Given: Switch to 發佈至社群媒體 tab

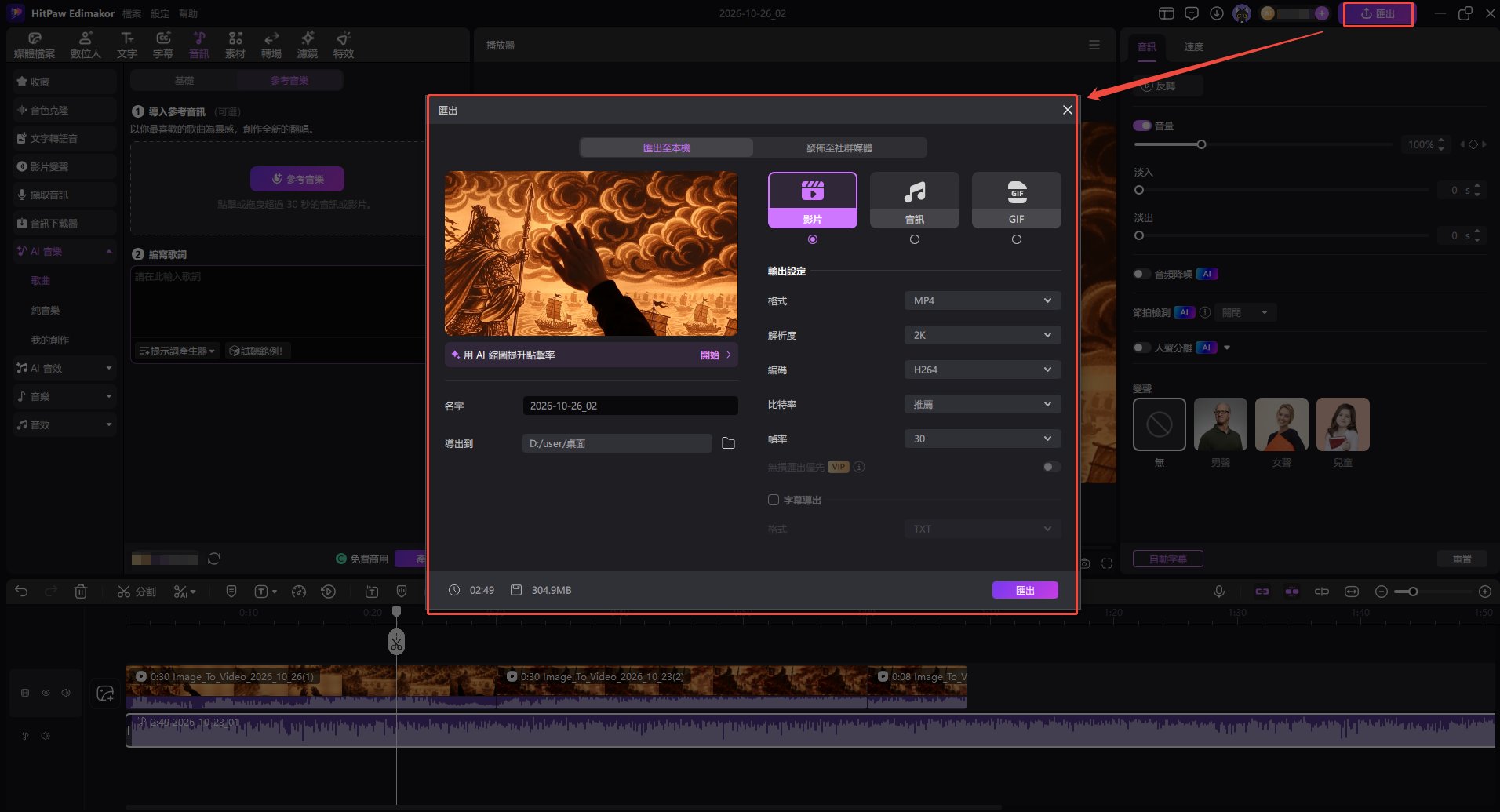Looking at the screenshot, I should (839, 147).
